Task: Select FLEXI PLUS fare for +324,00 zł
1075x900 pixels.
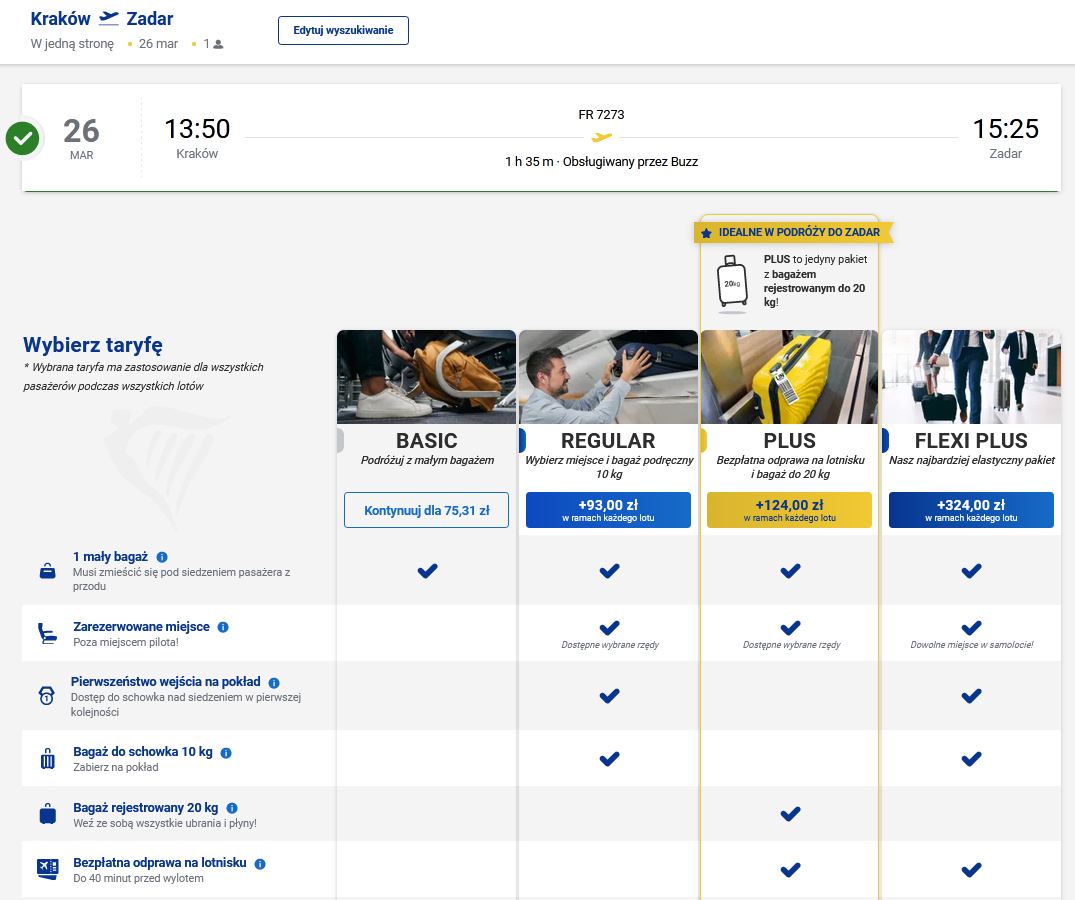Action: (971, 510)
